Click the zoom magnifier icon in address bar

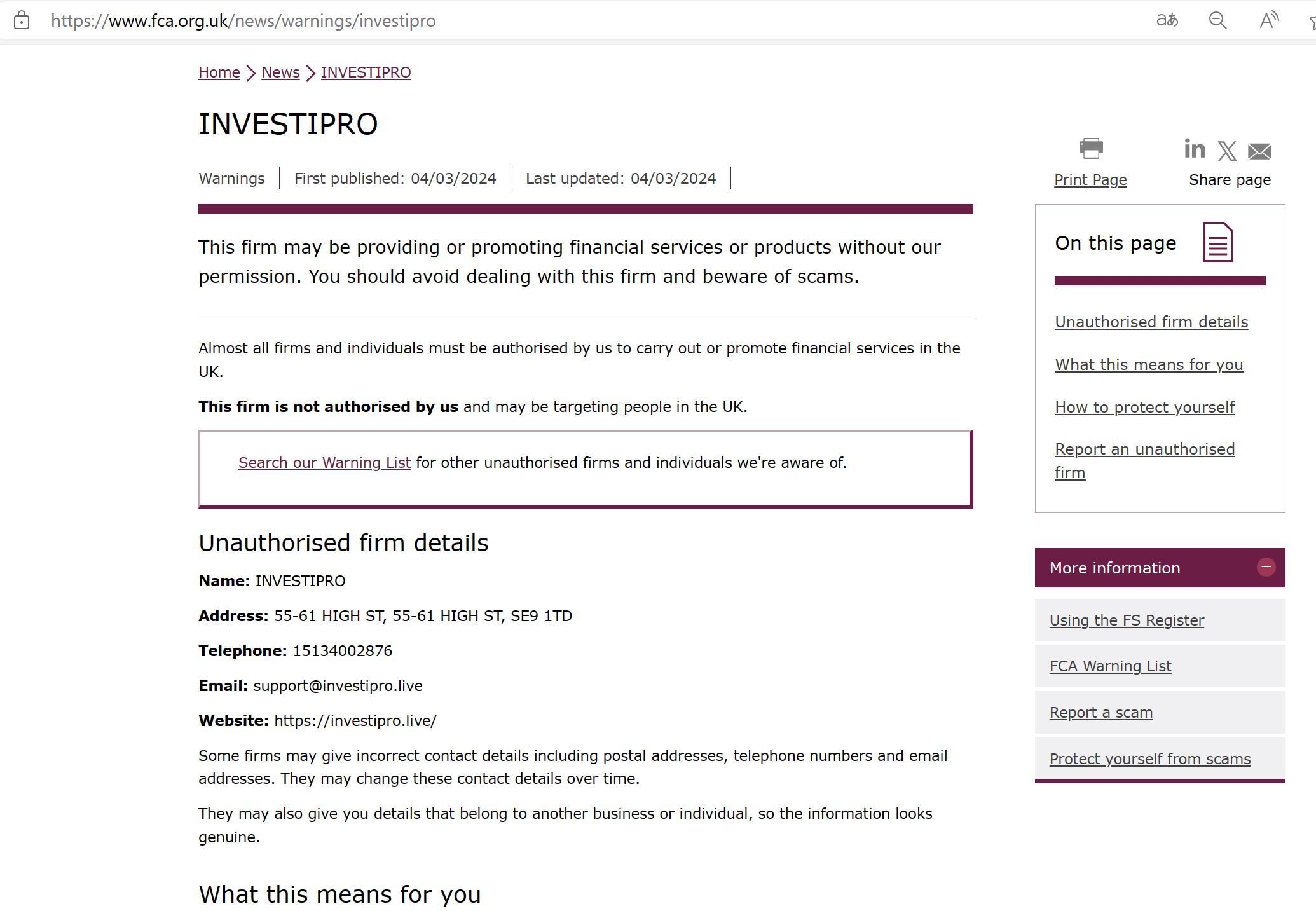click(1217, 20)
